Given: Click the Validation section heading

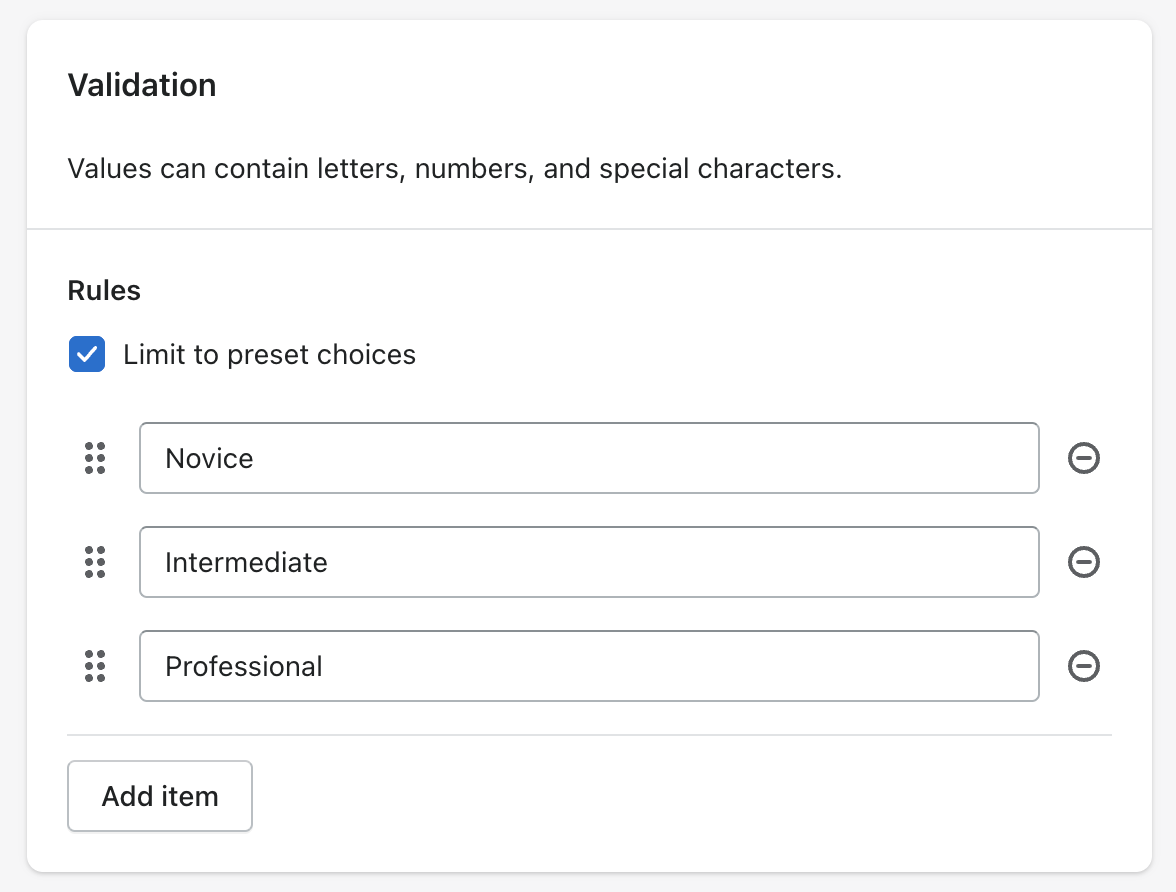Looking at the screenshot, I should (x=142, y=85).
